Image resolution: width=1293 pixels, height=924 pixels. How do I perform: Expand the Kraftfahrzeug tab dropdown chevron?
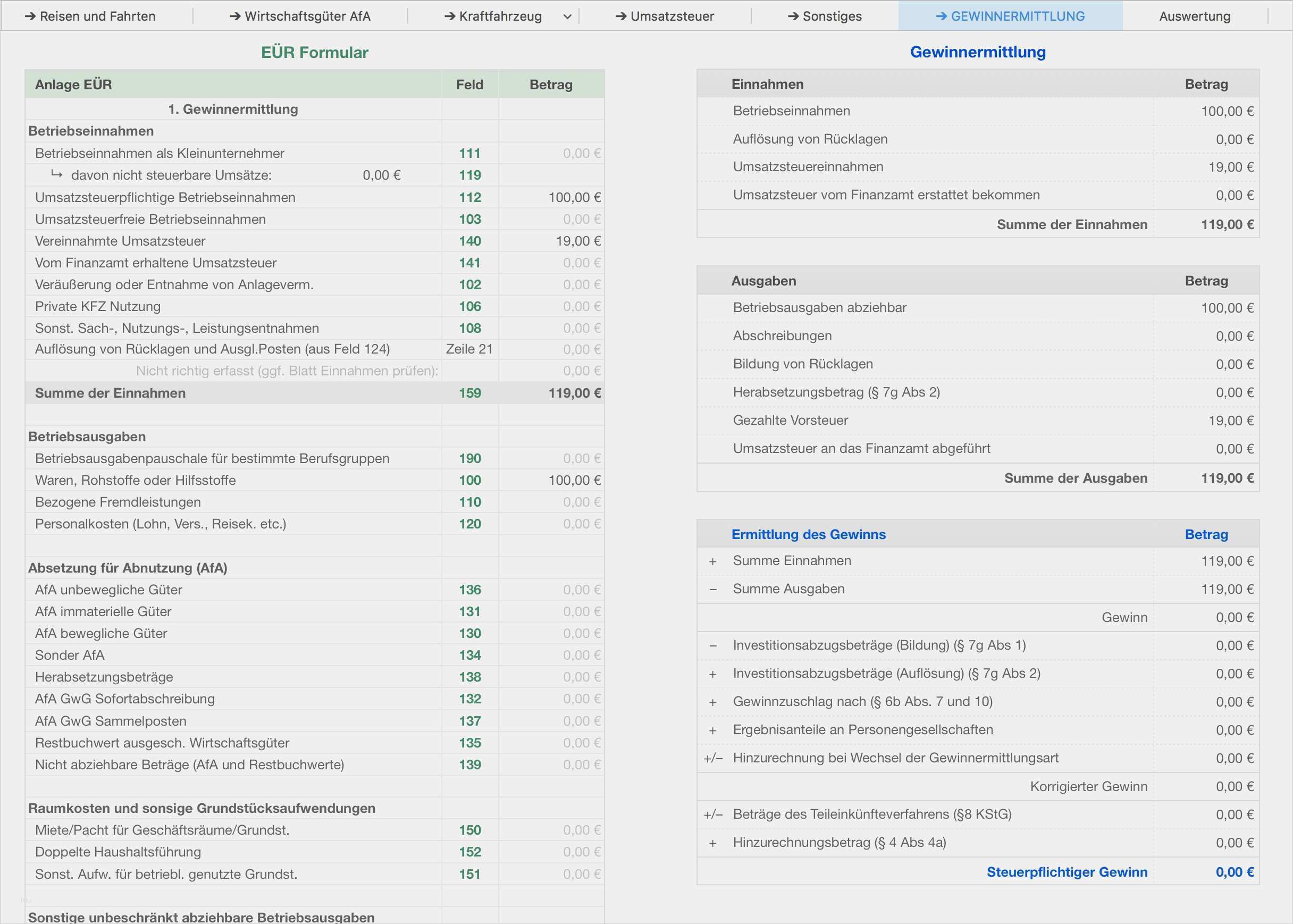pyautogui.click(x=567, y=17)
